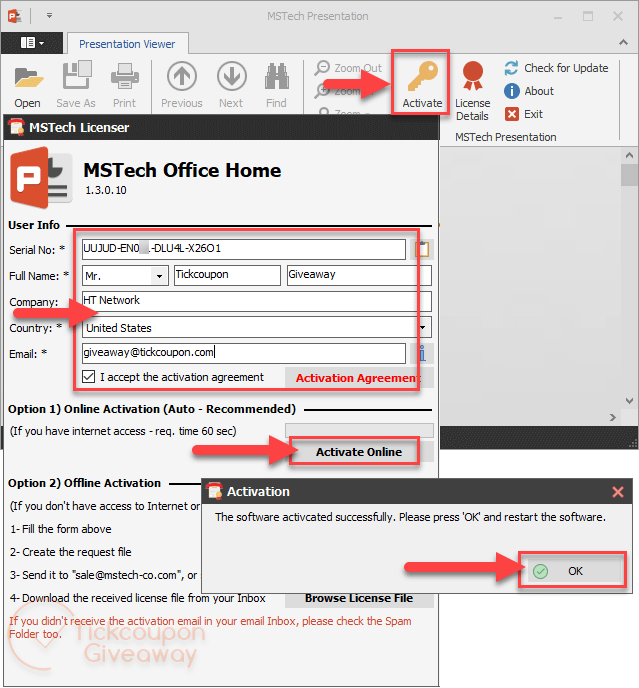Go to Next slide button
The image size is (639, 688).
pyautogui.click(x=231, y=86)
